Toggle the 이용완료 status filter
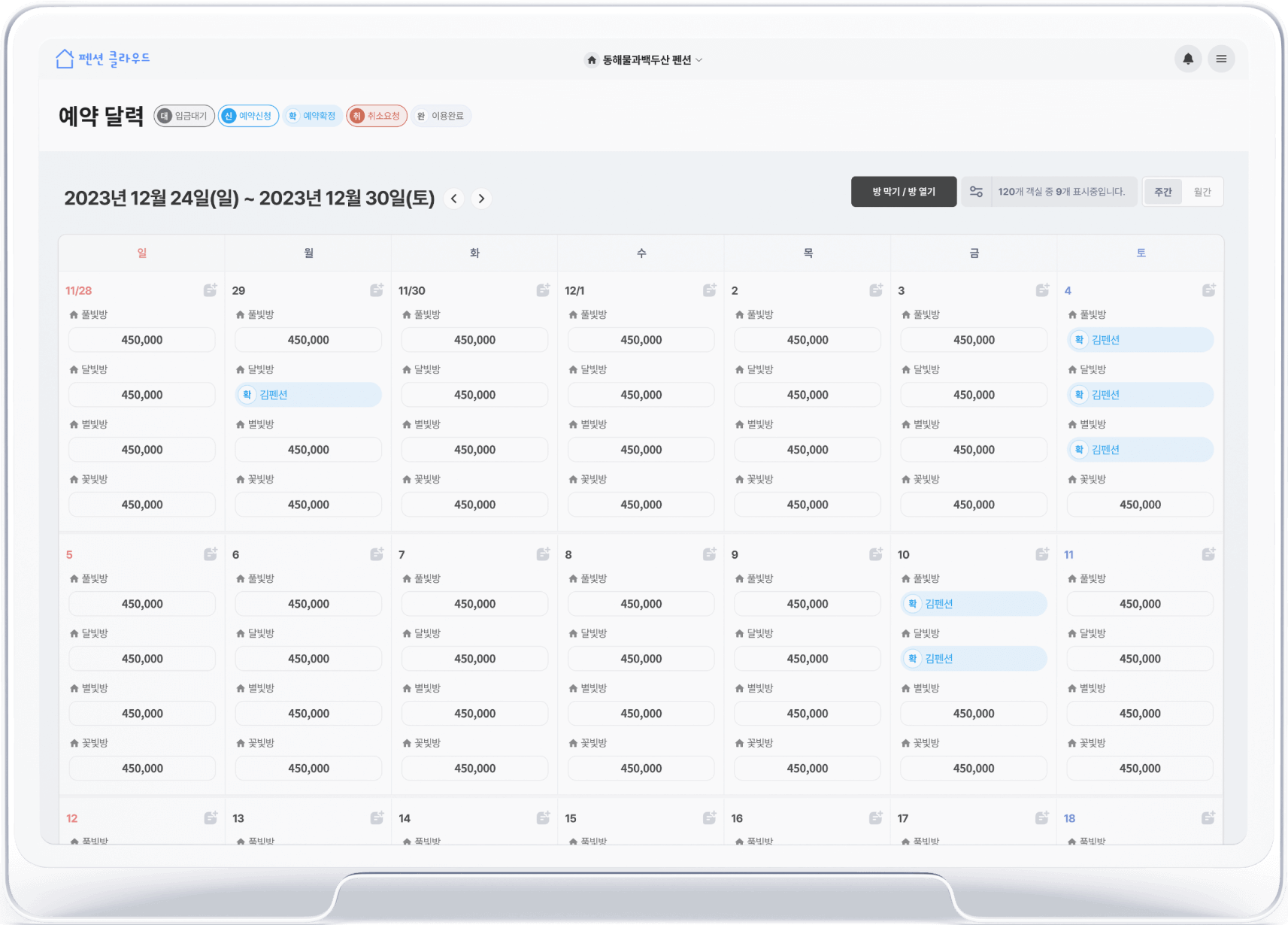 pos(441,116)
